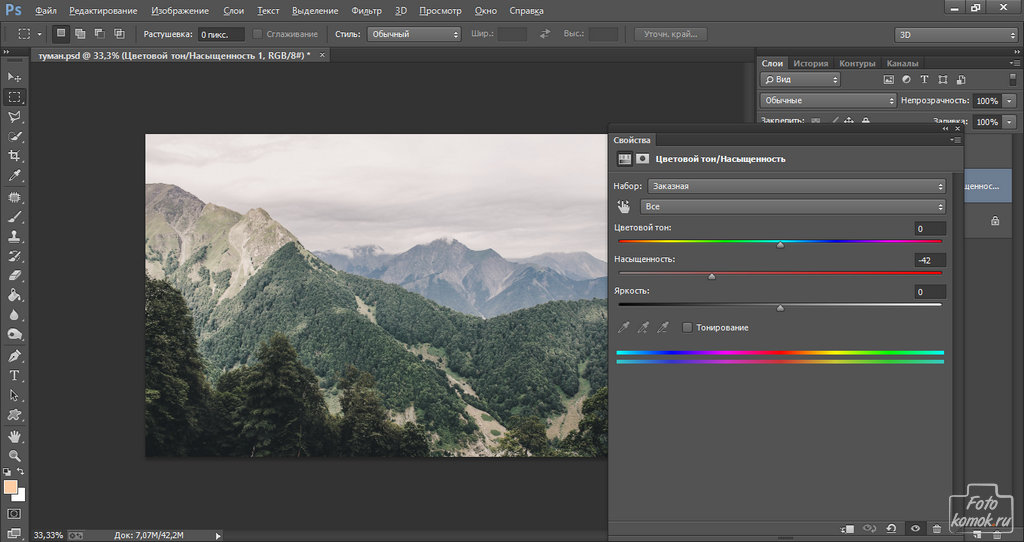Choose Subtract from selection mode
This screenshot has width=1024, height=542.
(x=99, y=34)
